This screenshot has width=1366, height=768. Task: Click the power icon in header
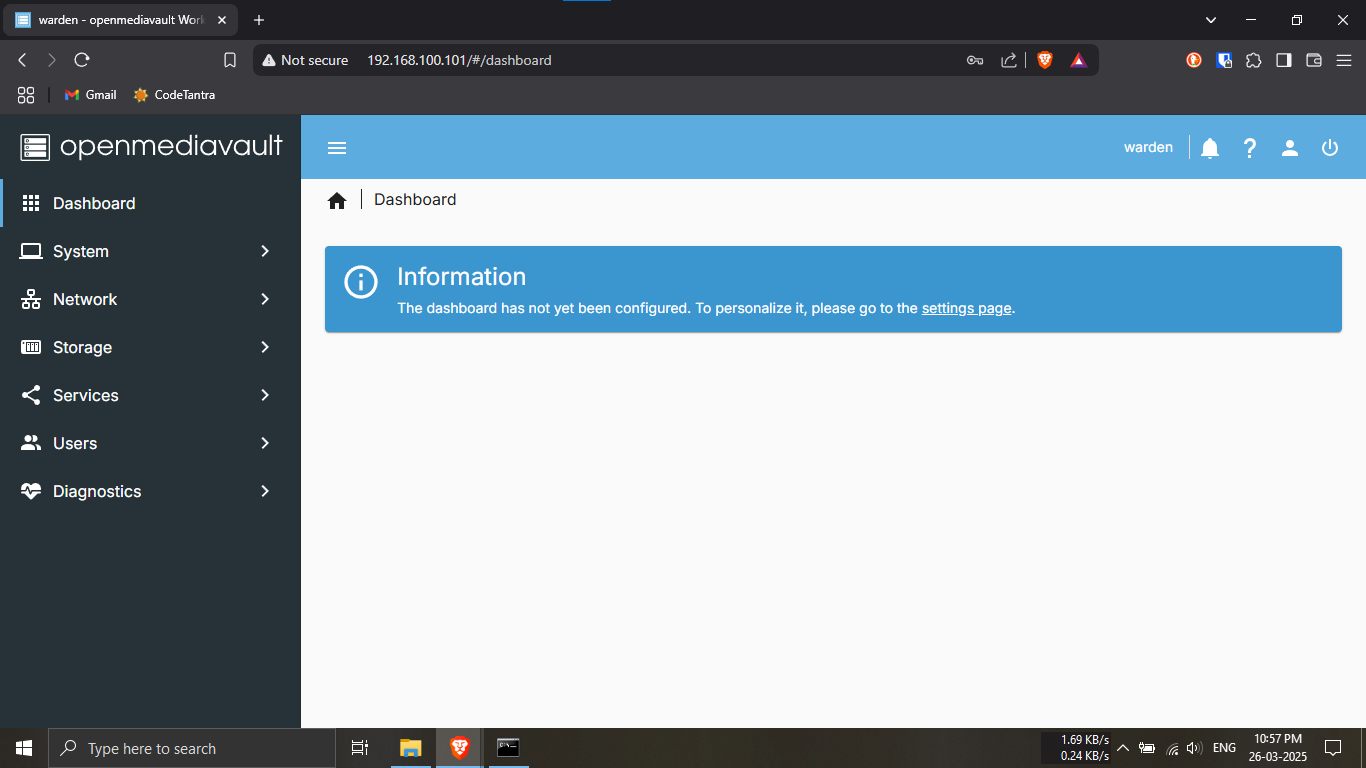tap(1330, 148)
